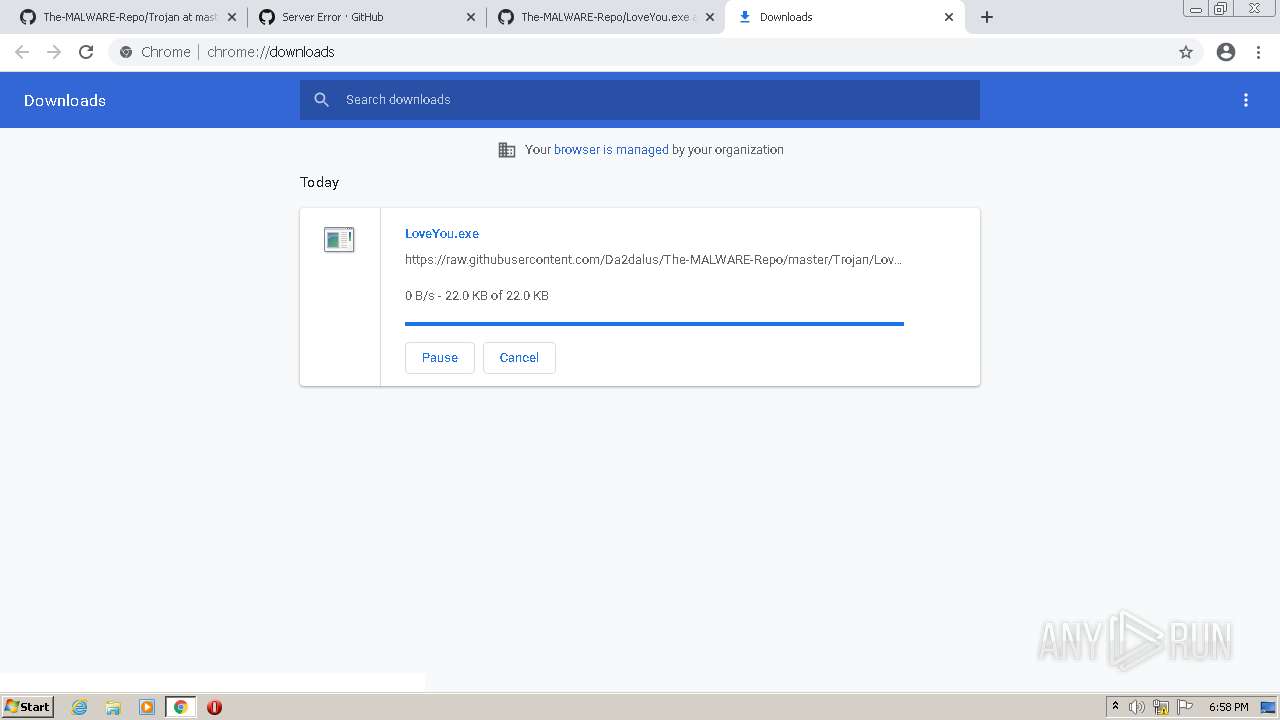Screen dimensions: 1280x720
Task: Close the LoveYou.exe GitHub tab
Action: pyautogui.click(x=709, y=17)
